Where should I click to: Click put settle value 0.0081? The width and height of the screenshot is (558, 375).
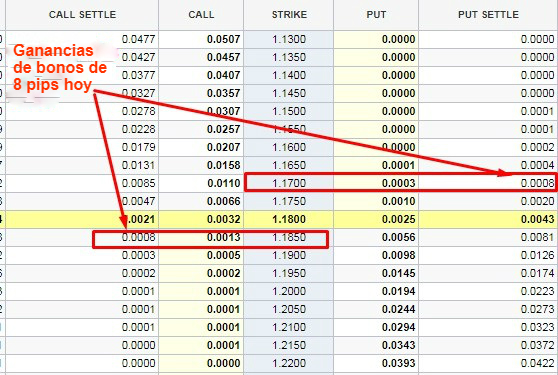pos(537,237)
